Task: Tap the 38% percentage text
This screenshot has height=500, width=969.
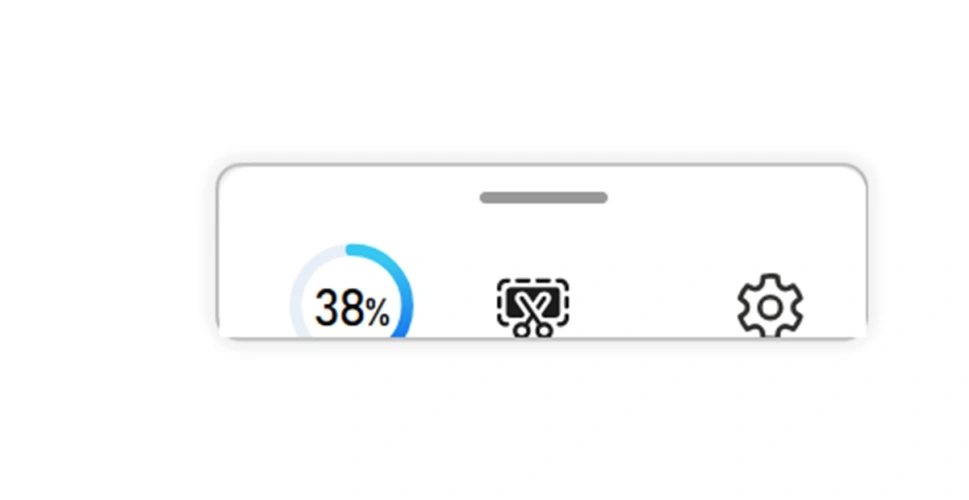Action: coord(352,308)
